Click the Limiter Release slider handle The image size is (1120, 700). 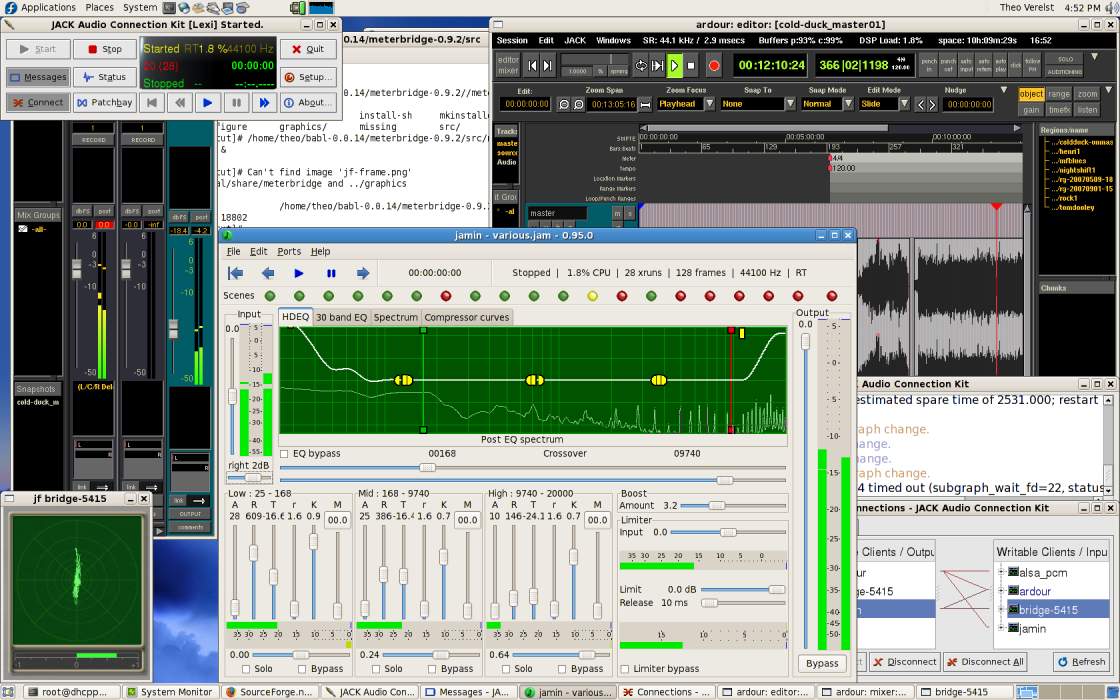pos(709,603)
